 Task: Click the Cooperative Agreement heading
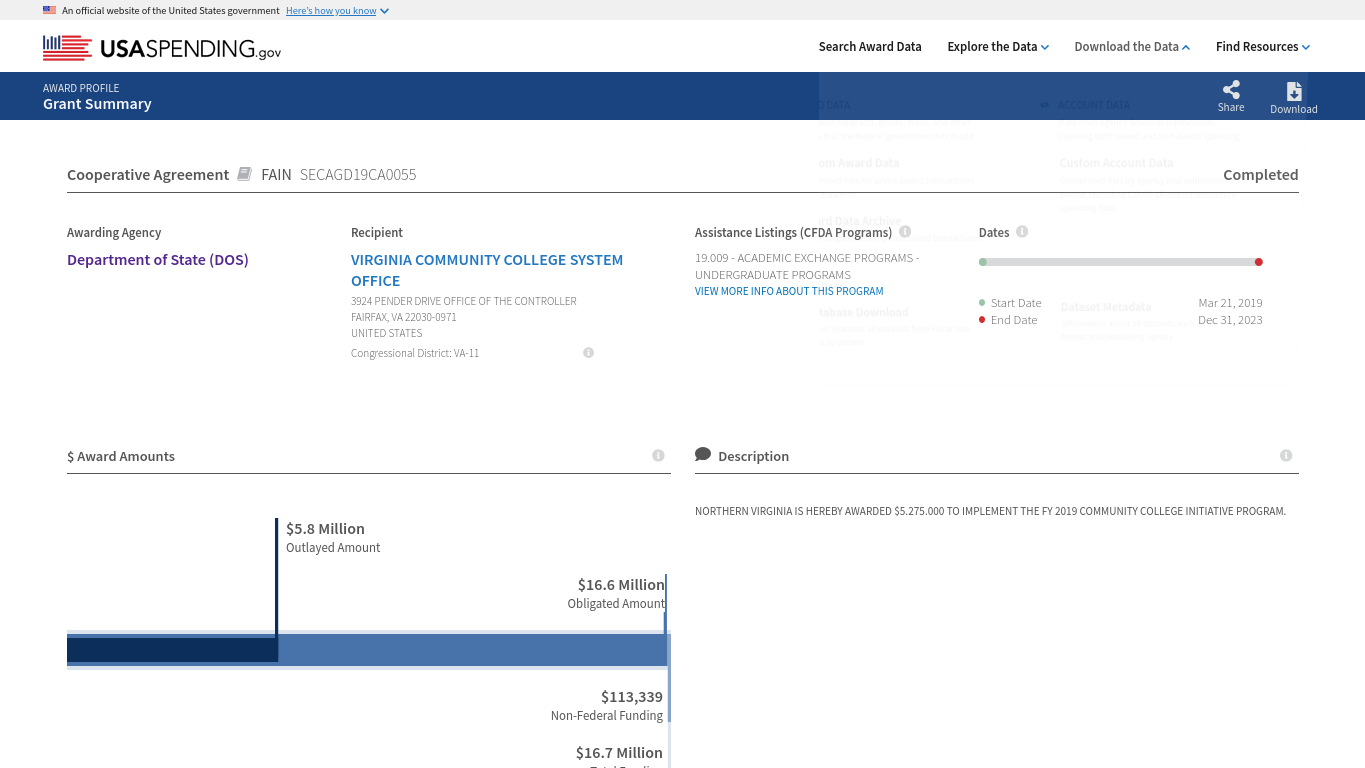click(x=148, y=174)
